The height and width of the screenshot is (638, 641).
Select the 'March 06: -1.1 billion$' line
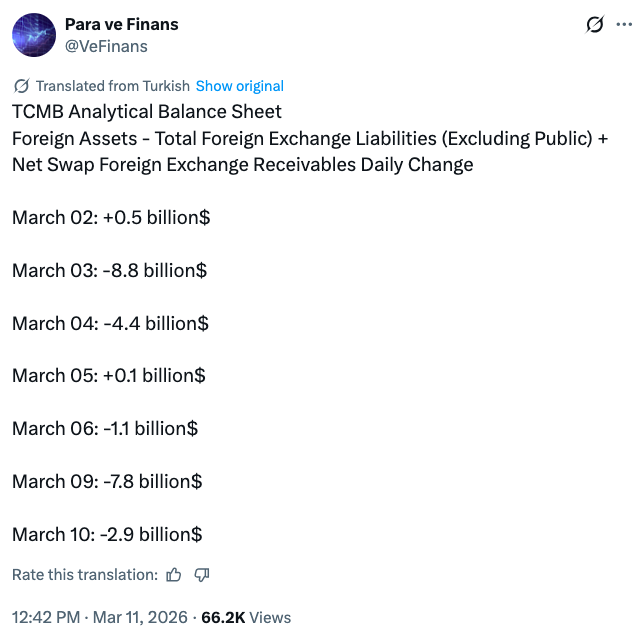(x=105, y=428)
